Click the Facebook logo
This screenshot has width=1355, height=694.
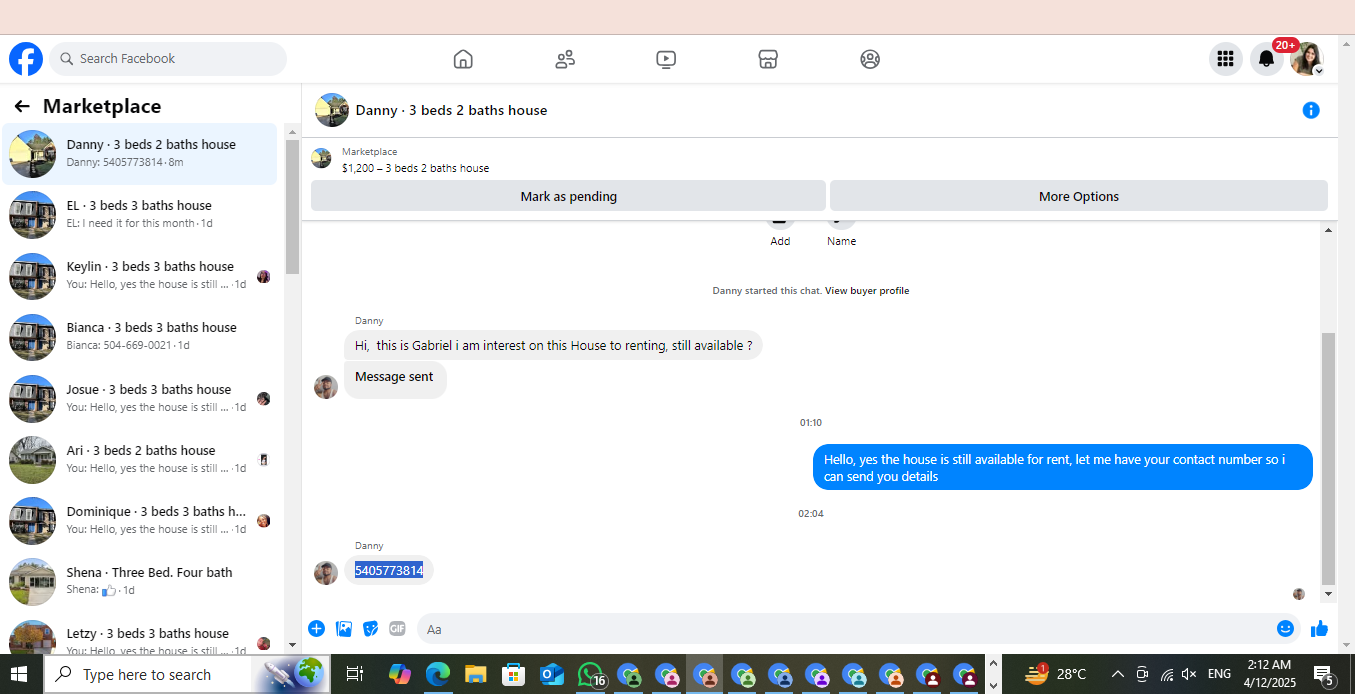[x=26, y=59]
